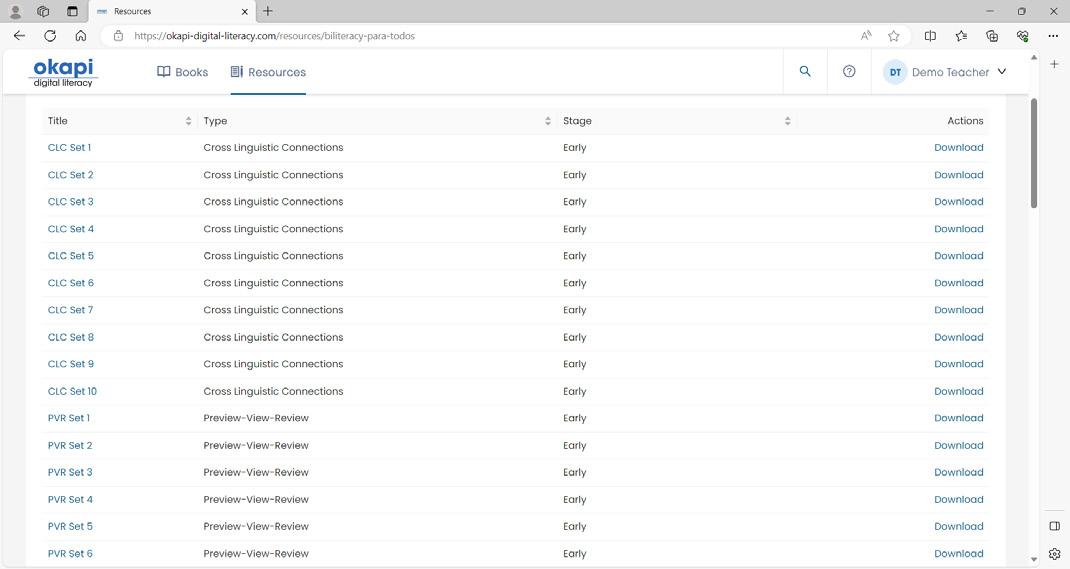Open the Read Aloud icon in address bar

866,35
